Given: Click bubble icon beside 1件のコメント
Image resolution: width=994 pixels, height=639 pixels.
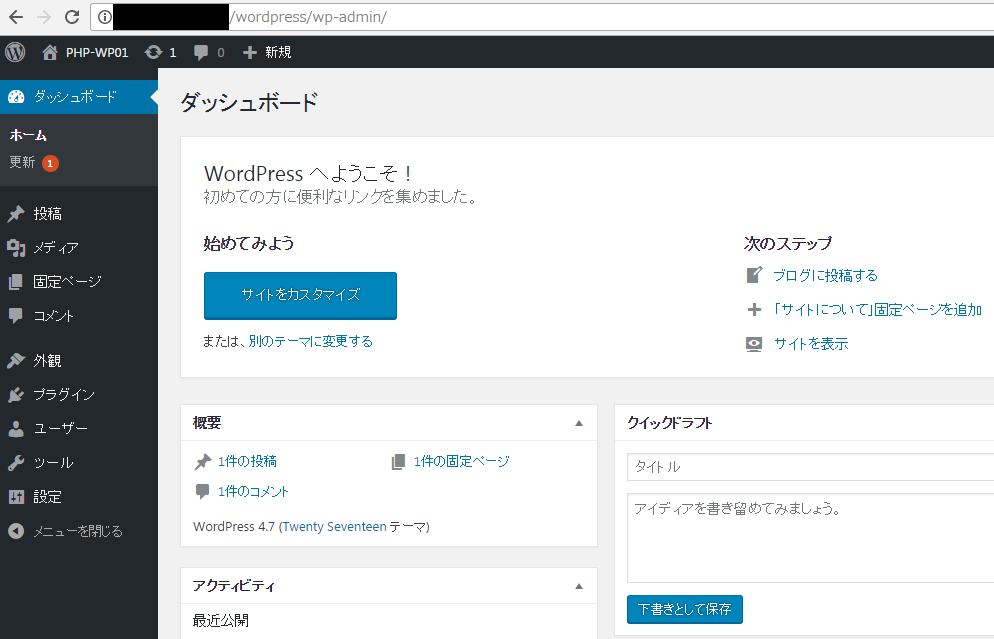Looking at the screenshot, I should [x=202, y=491].
